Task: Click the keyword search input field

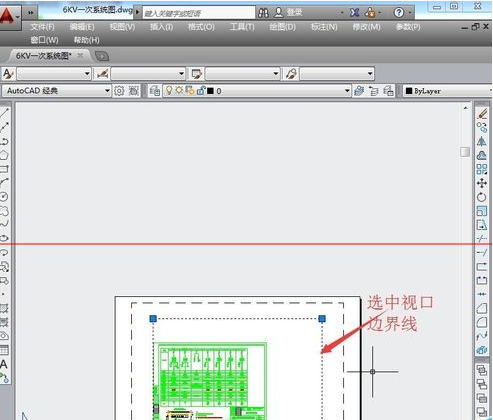Action: pos(199,13)
